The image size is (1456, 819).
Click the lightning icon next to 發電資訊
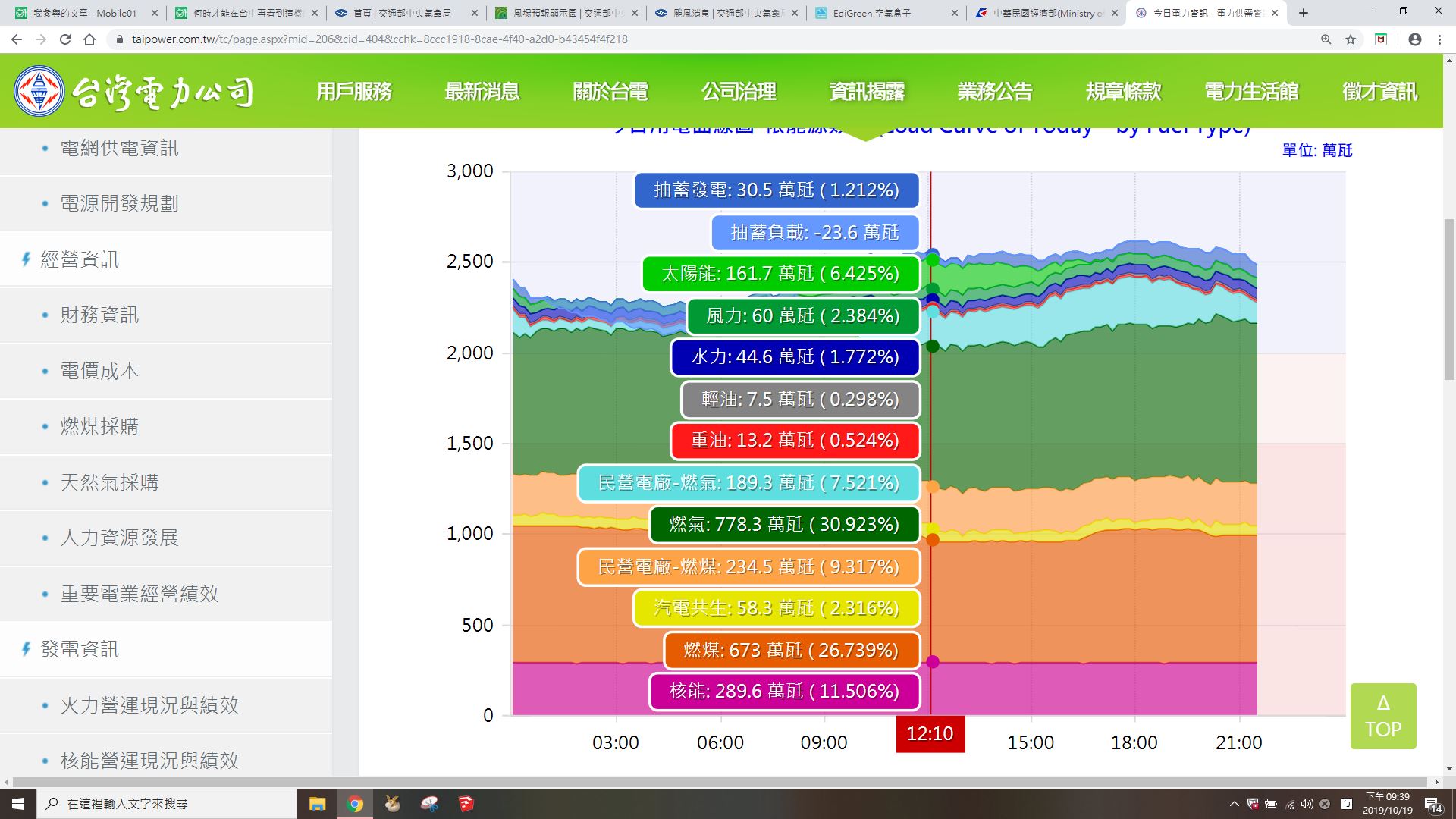click(x=27, y=649)
